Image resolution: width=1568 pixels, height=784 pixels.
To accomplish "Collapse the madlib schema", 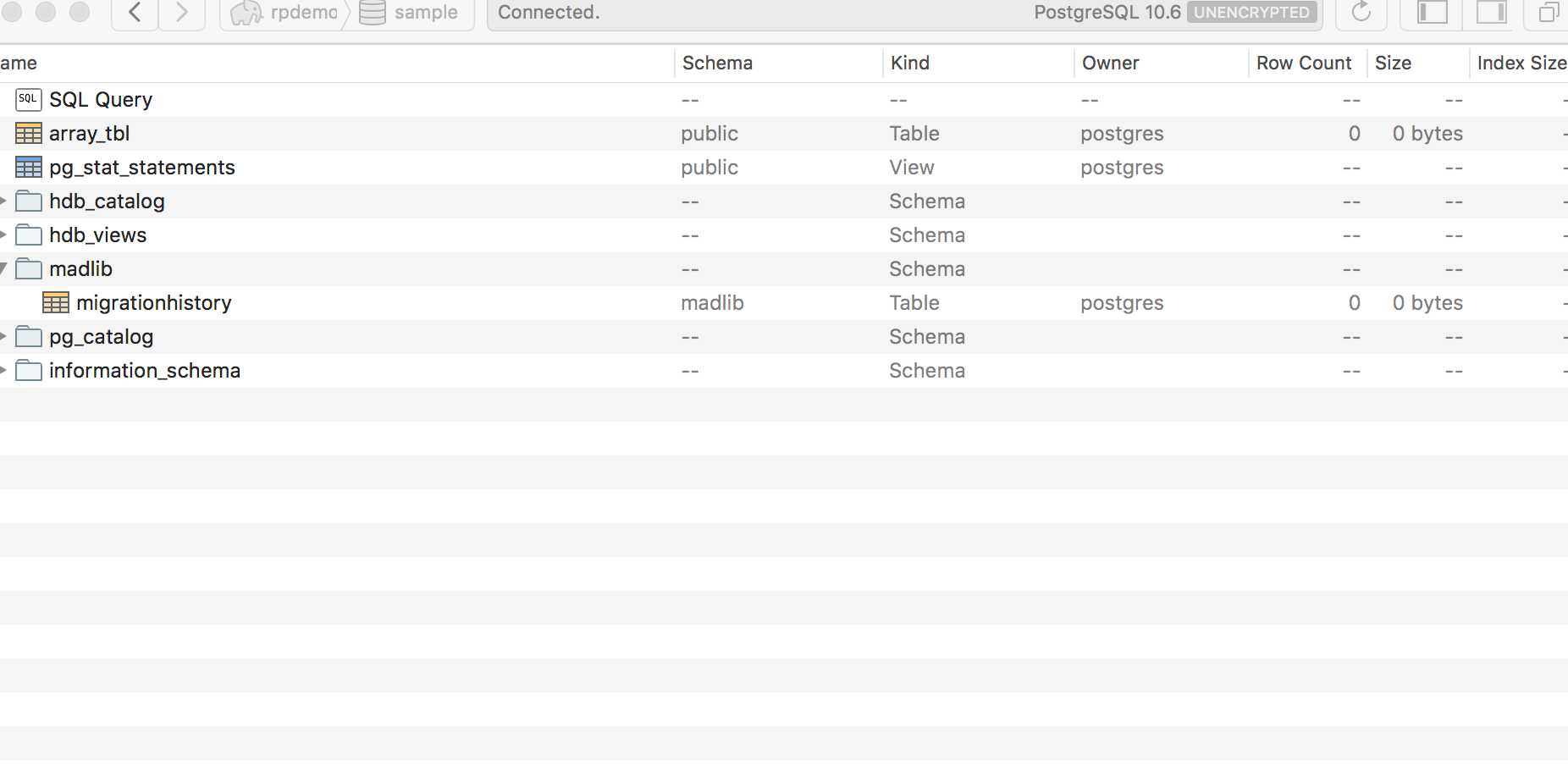I will [x=3, y=269].
